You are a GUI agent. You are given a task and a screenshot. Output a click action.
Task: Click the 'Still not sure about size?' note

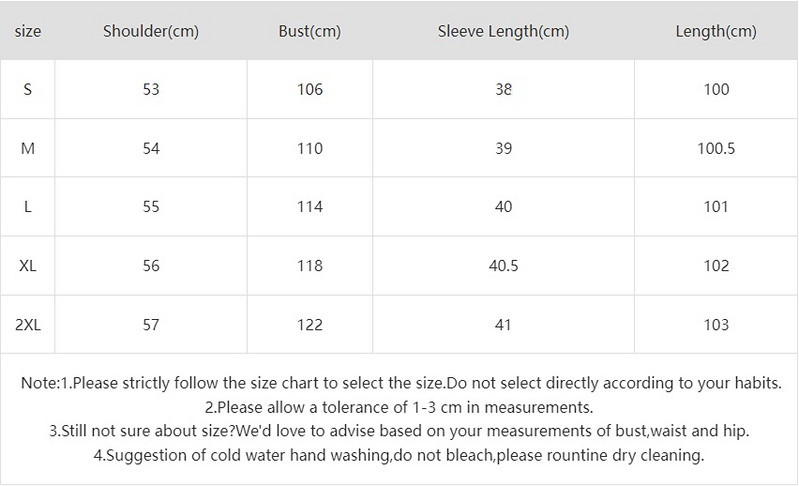pyautogui.click(x=399, y=431)
